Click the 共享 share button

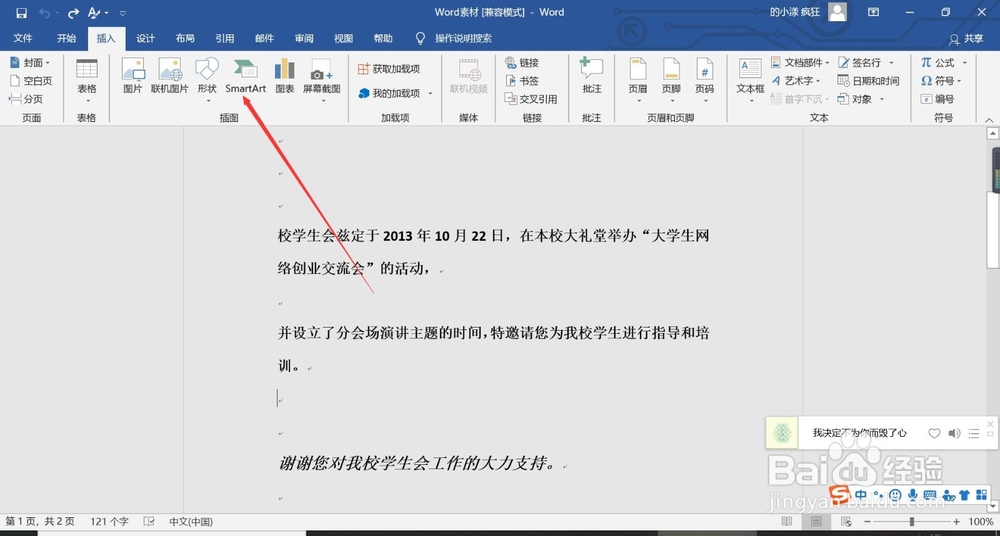966,39
